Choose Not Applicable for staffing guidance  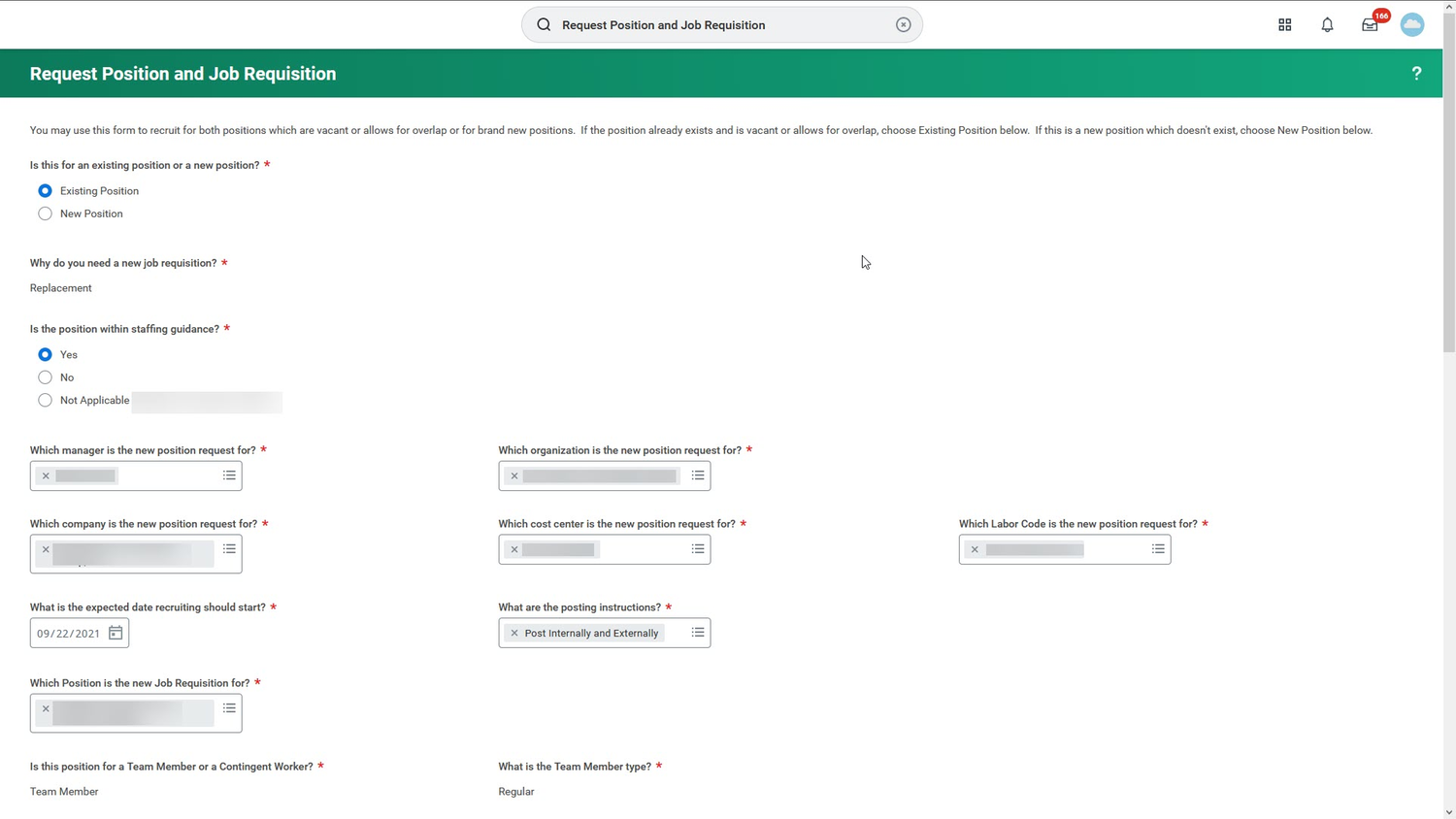45,399
